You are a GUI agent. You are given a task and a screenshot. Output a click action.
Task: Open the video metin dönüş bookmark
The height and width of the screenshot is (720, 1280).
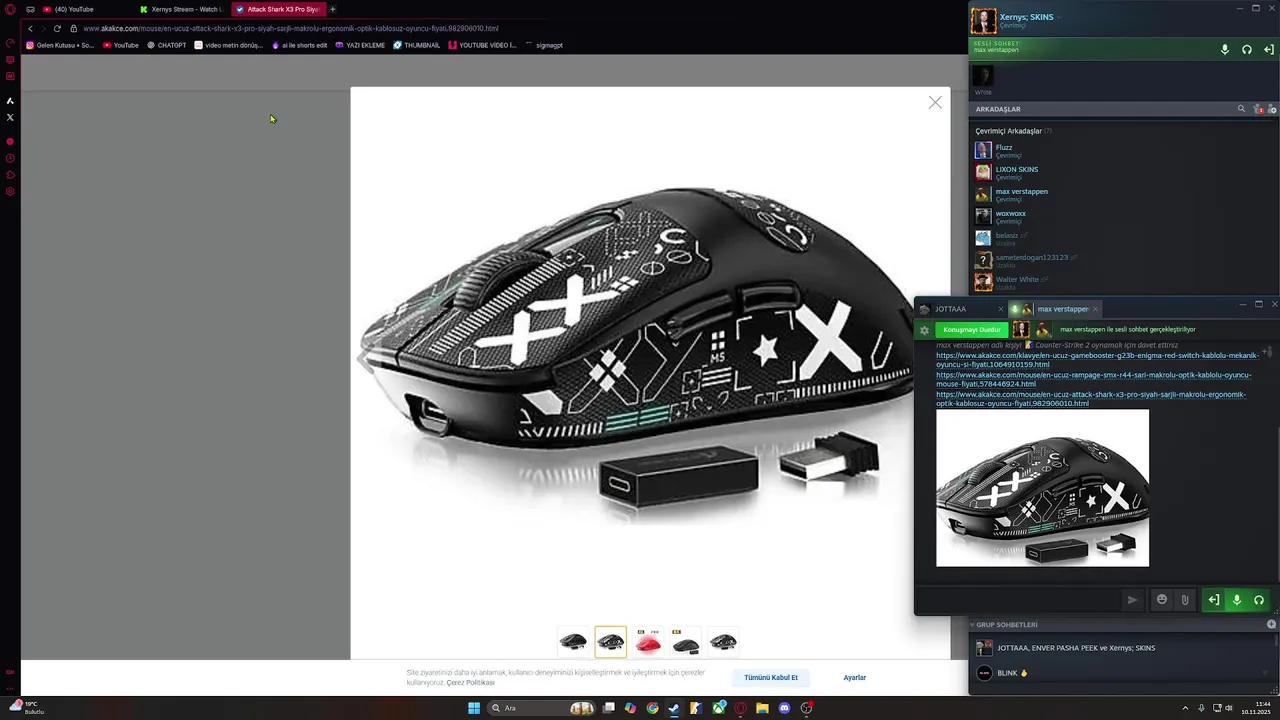[229, 45]
